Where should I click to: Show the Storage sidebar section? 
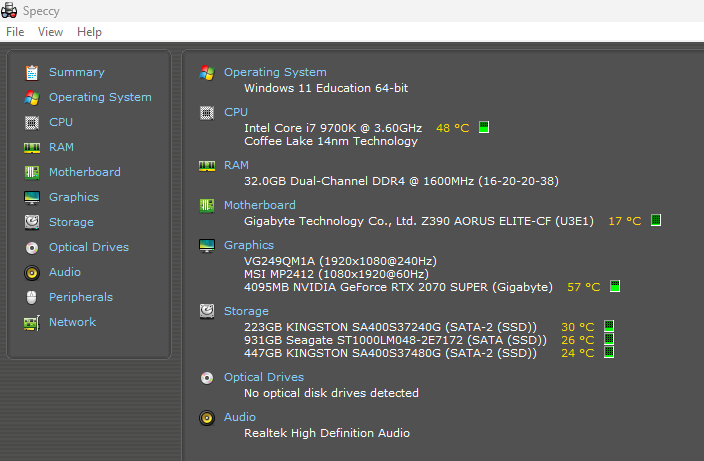[71, 222]
